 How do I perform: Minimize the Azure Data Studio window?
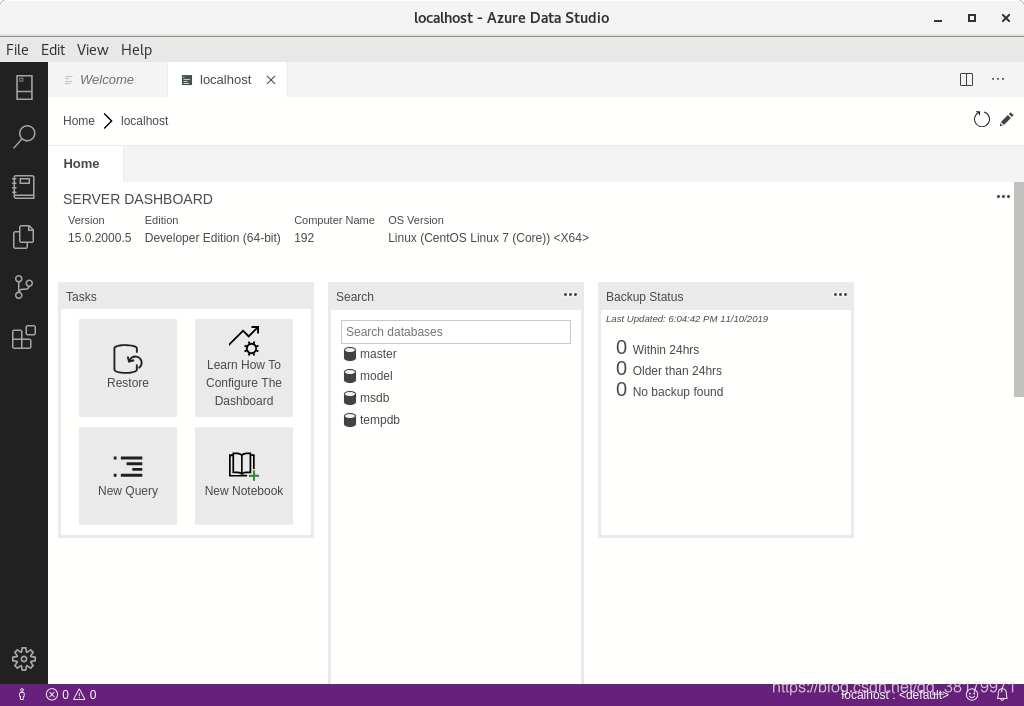tap(938, 18)
